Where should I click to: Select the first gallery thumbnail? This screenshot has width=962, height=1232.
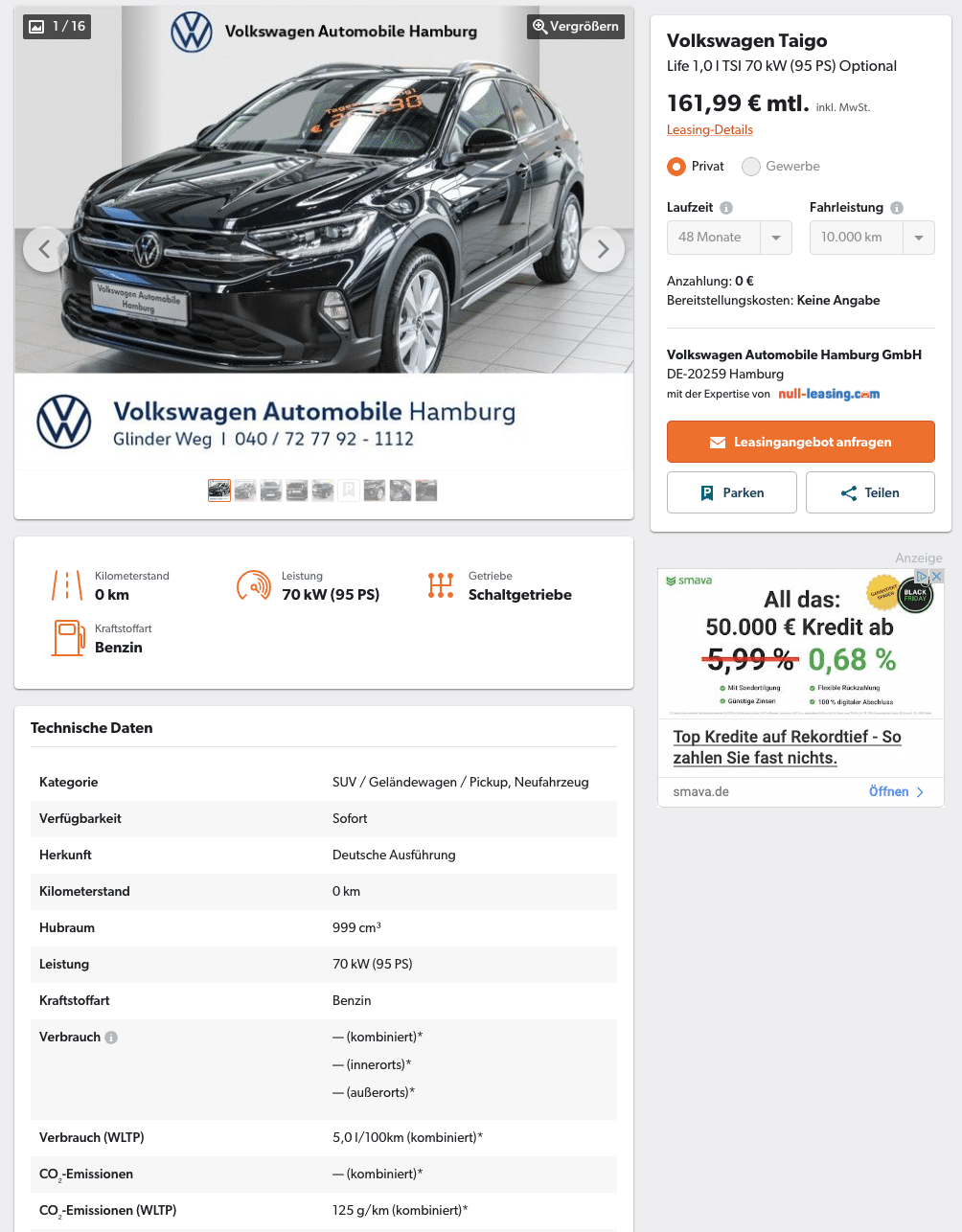coord(219,491)
